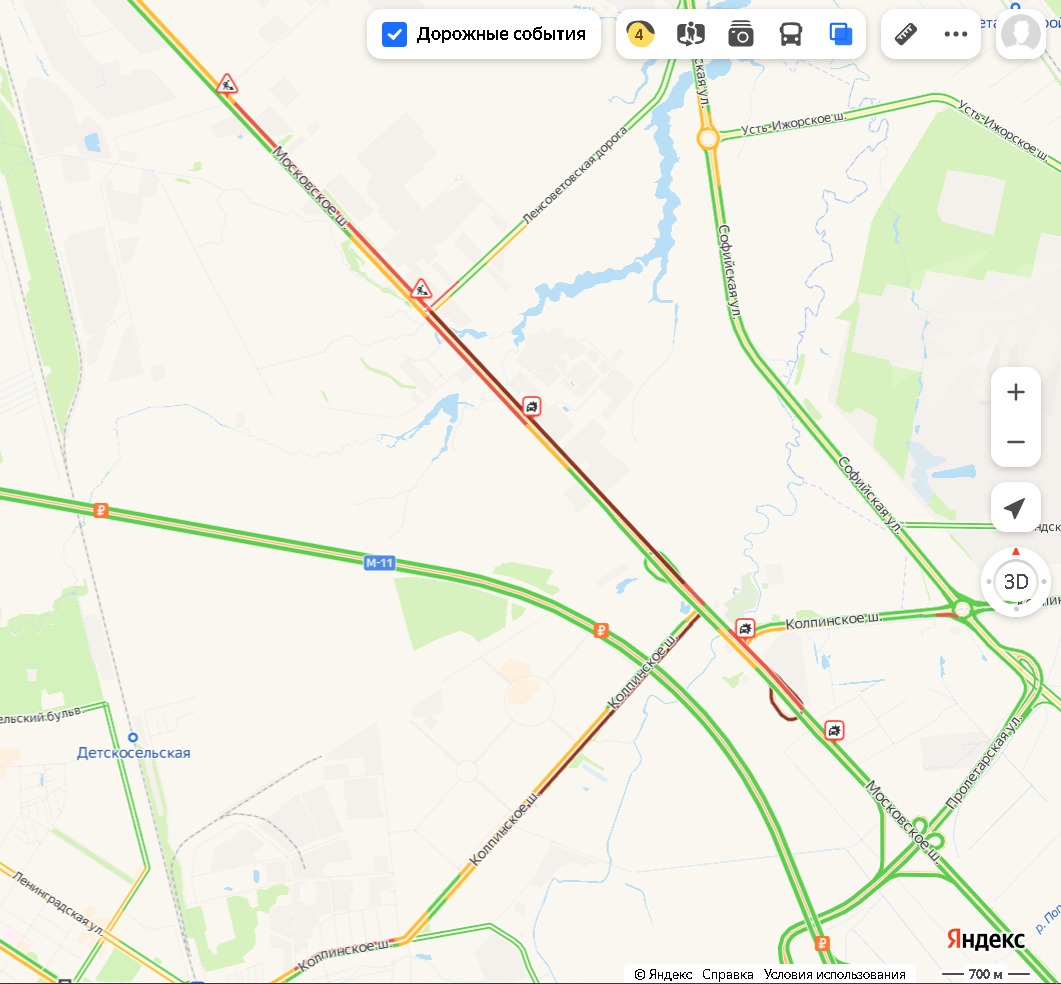The width and height of the screenshot is (1061, 984).
Task: Enable the public transport bus layer
Action: coord(790,34)
